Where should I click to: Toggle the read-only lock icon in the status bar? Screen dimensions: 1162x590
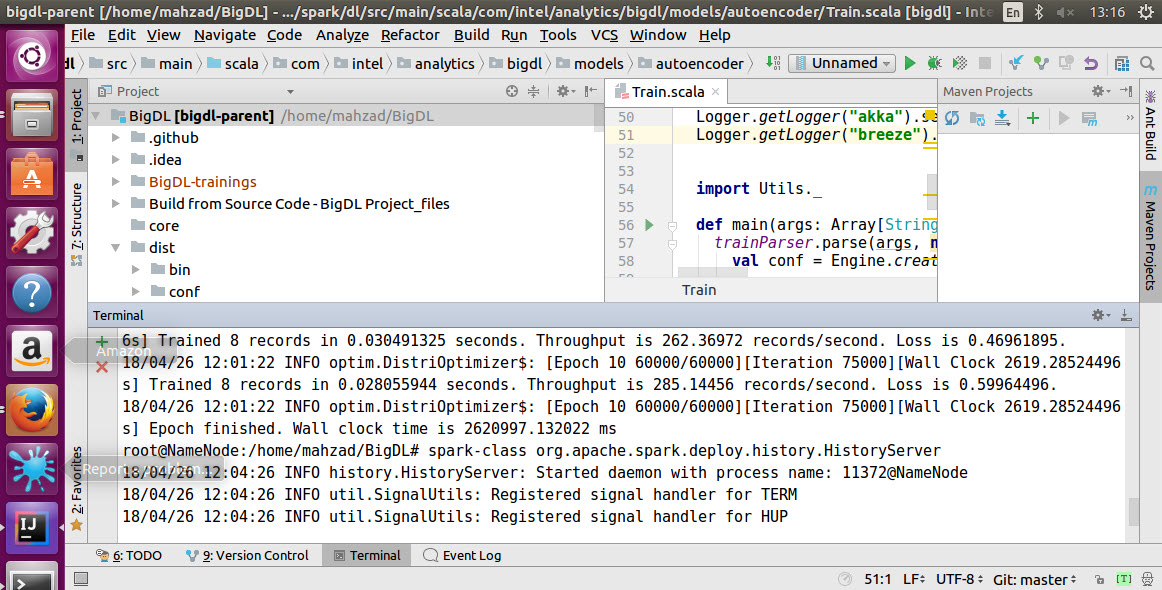[x=1100, y=579]
